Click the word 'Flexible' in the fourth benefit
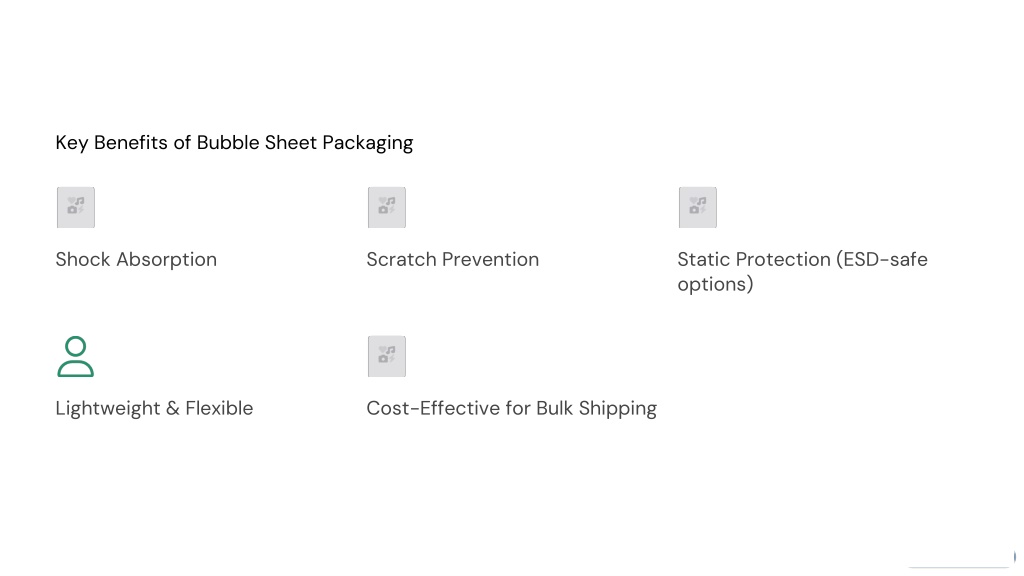 [x=219, y=408]
